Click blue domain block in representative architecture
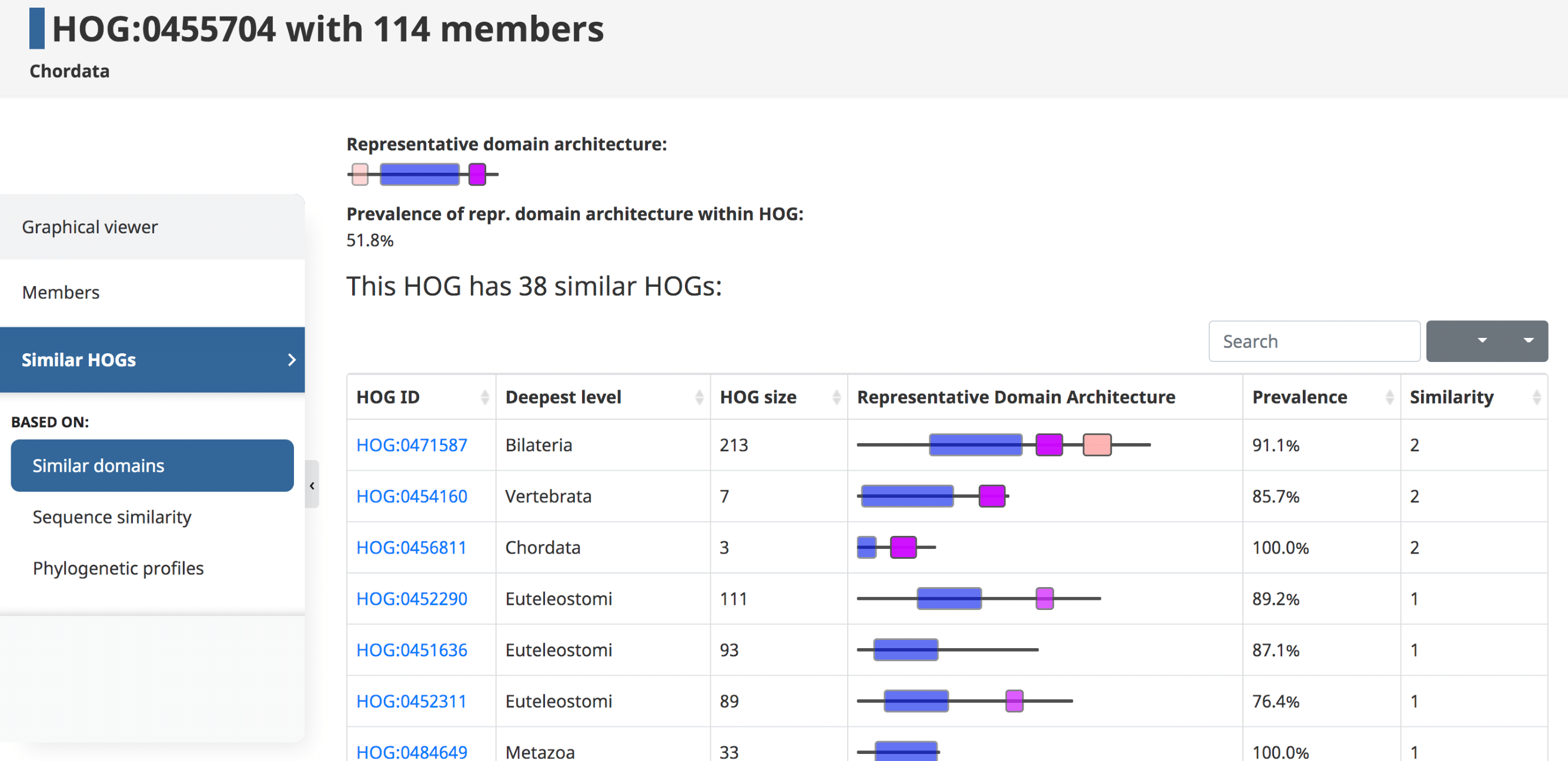 [419, 175]
